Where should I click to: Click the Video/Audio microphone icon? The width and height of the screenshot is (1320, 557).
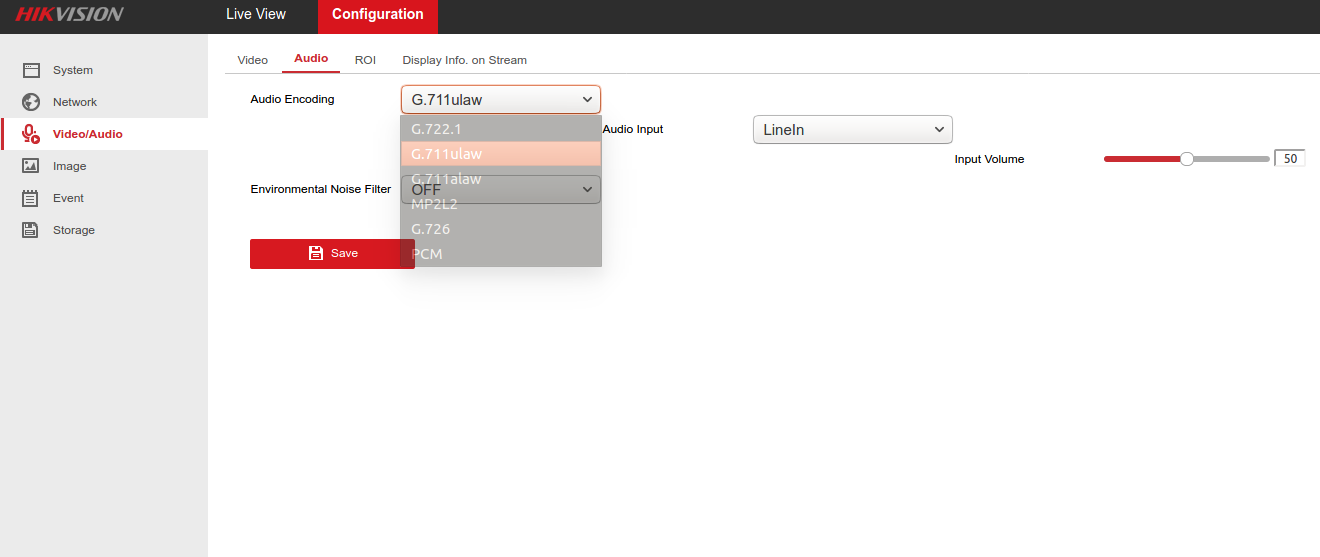31,134
